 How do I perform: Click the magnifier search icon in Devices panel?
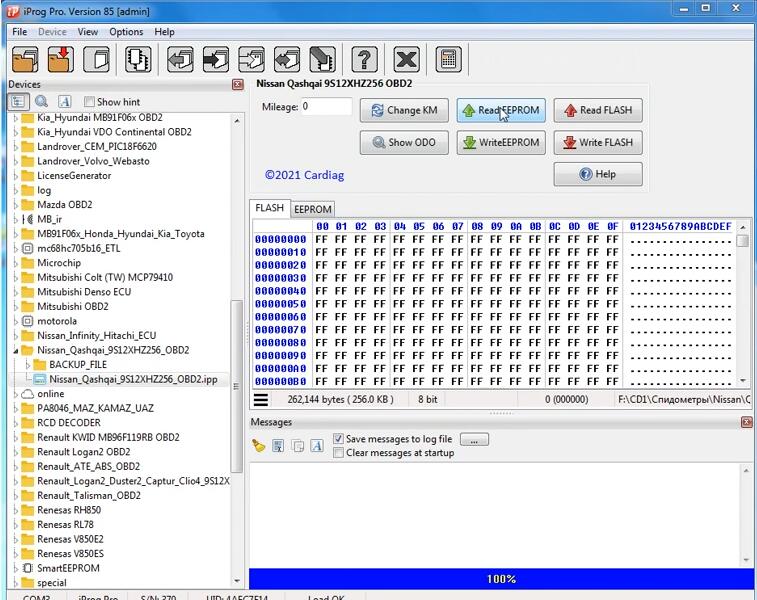(42, 101)
